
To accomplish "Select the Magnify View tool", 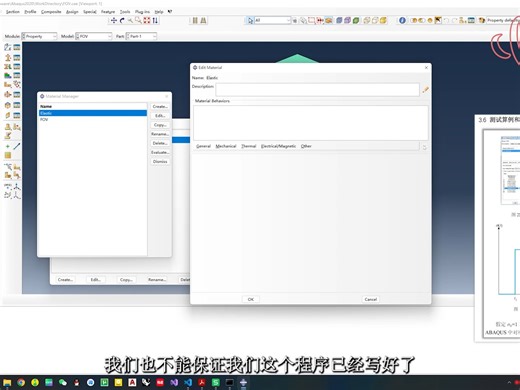I will coord(130,21).
